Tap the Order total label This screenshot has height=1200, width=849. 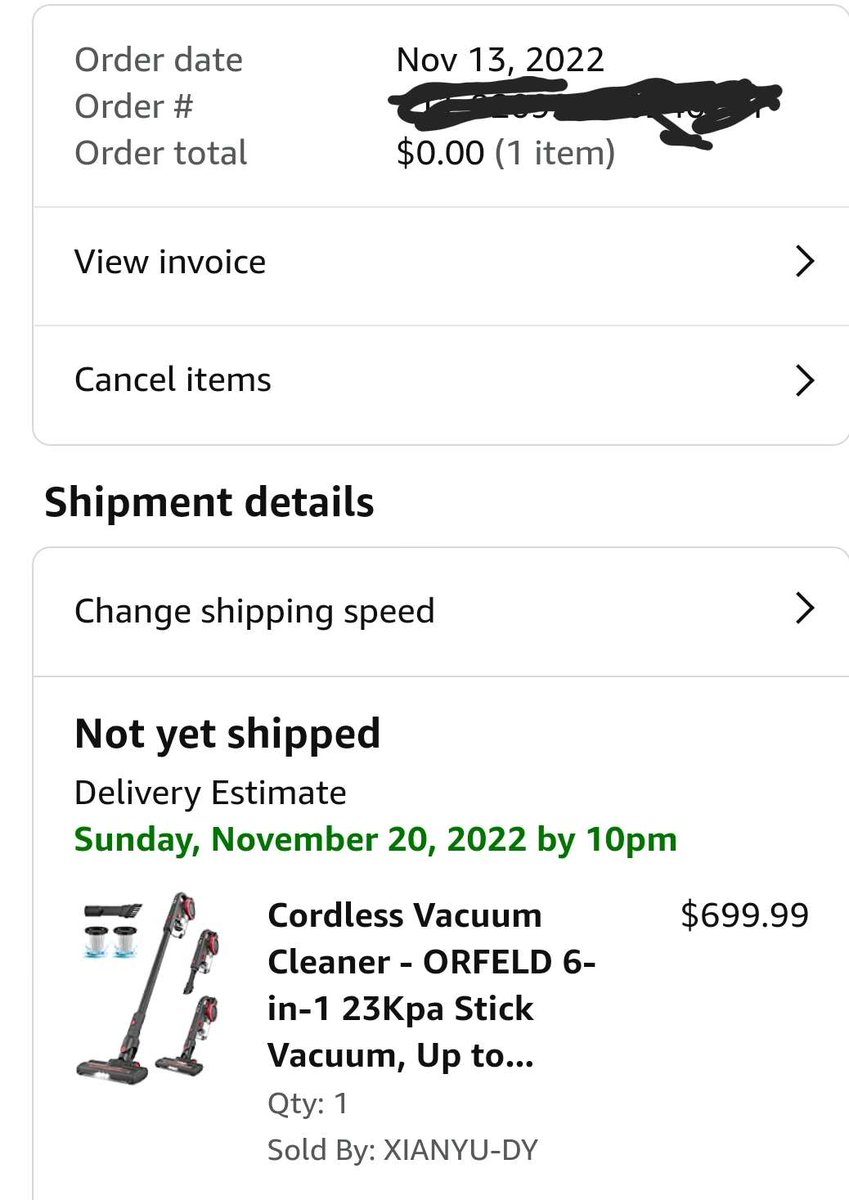pos(160,153)
